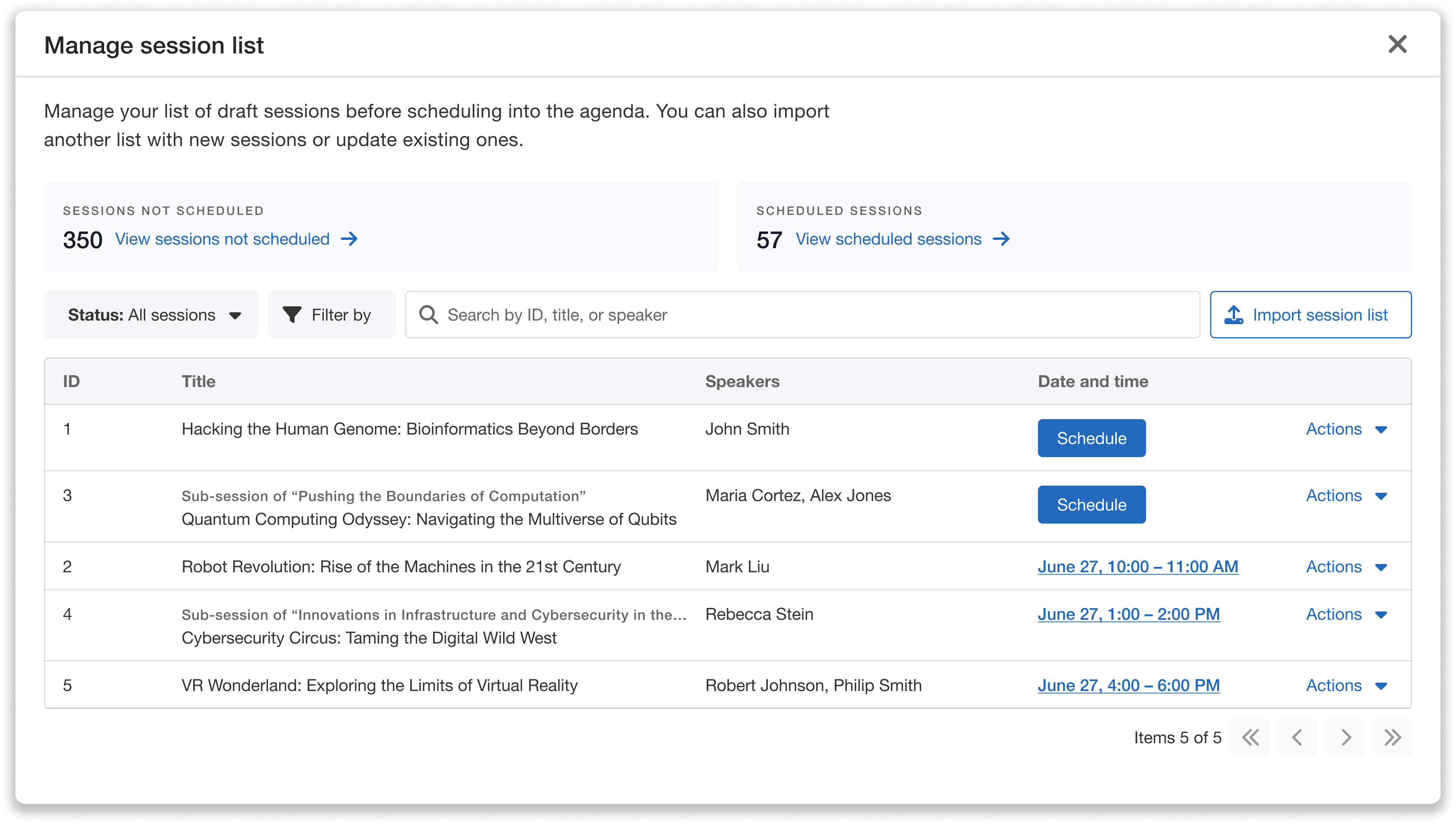Open June 27, 4:00 – 6:00 PM link

[x=1129, y=685]
